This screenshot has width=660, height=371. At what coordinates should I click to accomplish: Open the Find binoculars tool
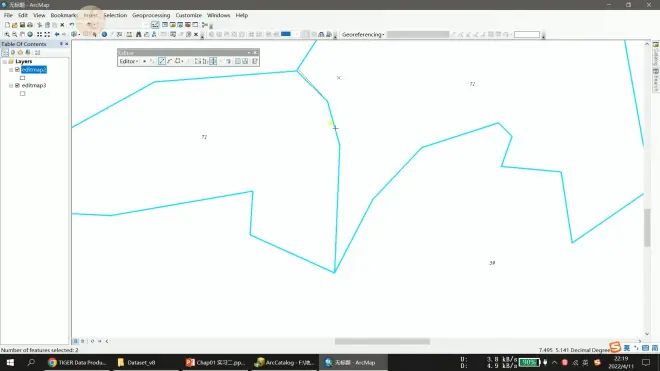[x=138, y=35]
